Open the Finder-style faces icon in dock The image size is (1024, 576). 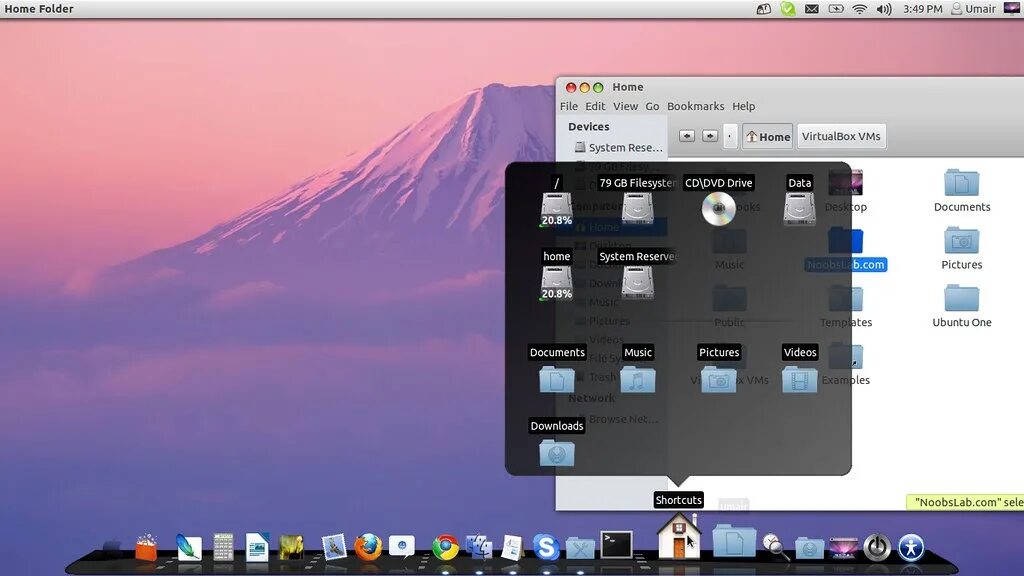[x=479, y=547]
